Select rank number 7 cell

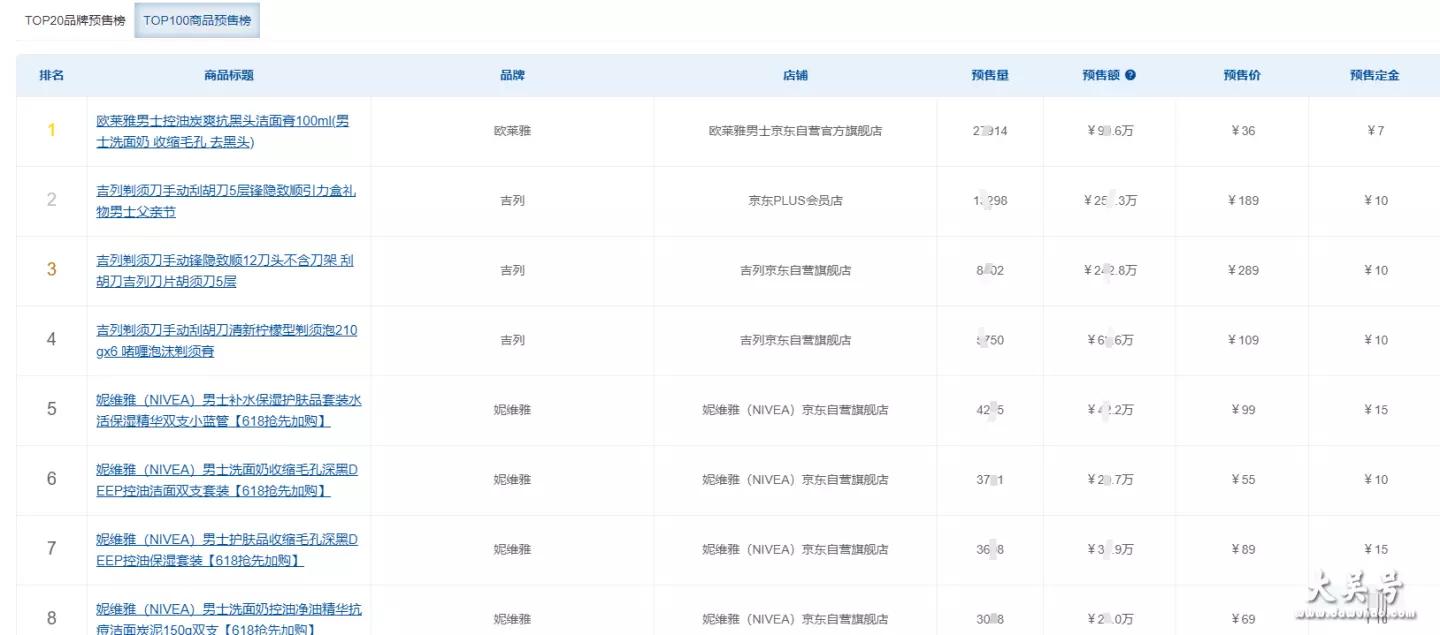pyautogui.click(x=52, y=549)
